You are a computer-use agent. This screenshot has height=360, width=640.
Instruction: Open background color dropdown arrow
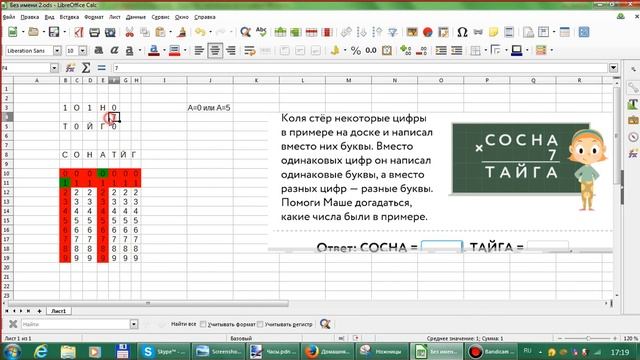[x=185, y=50]
